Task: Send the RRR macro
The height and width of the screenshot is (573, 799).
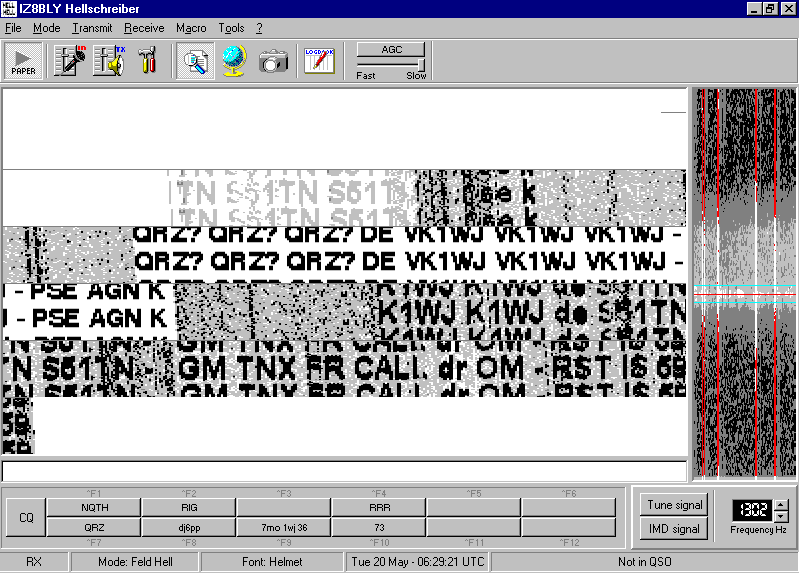Action: (379, 508)
